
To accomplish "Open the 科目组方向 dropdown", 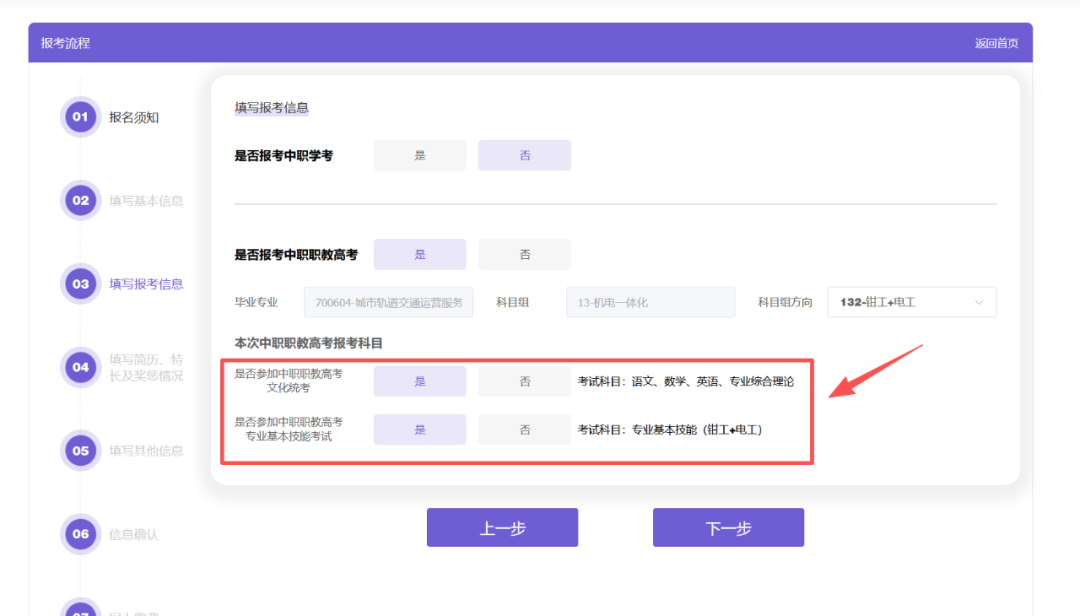I will click(x=912, y=302).
